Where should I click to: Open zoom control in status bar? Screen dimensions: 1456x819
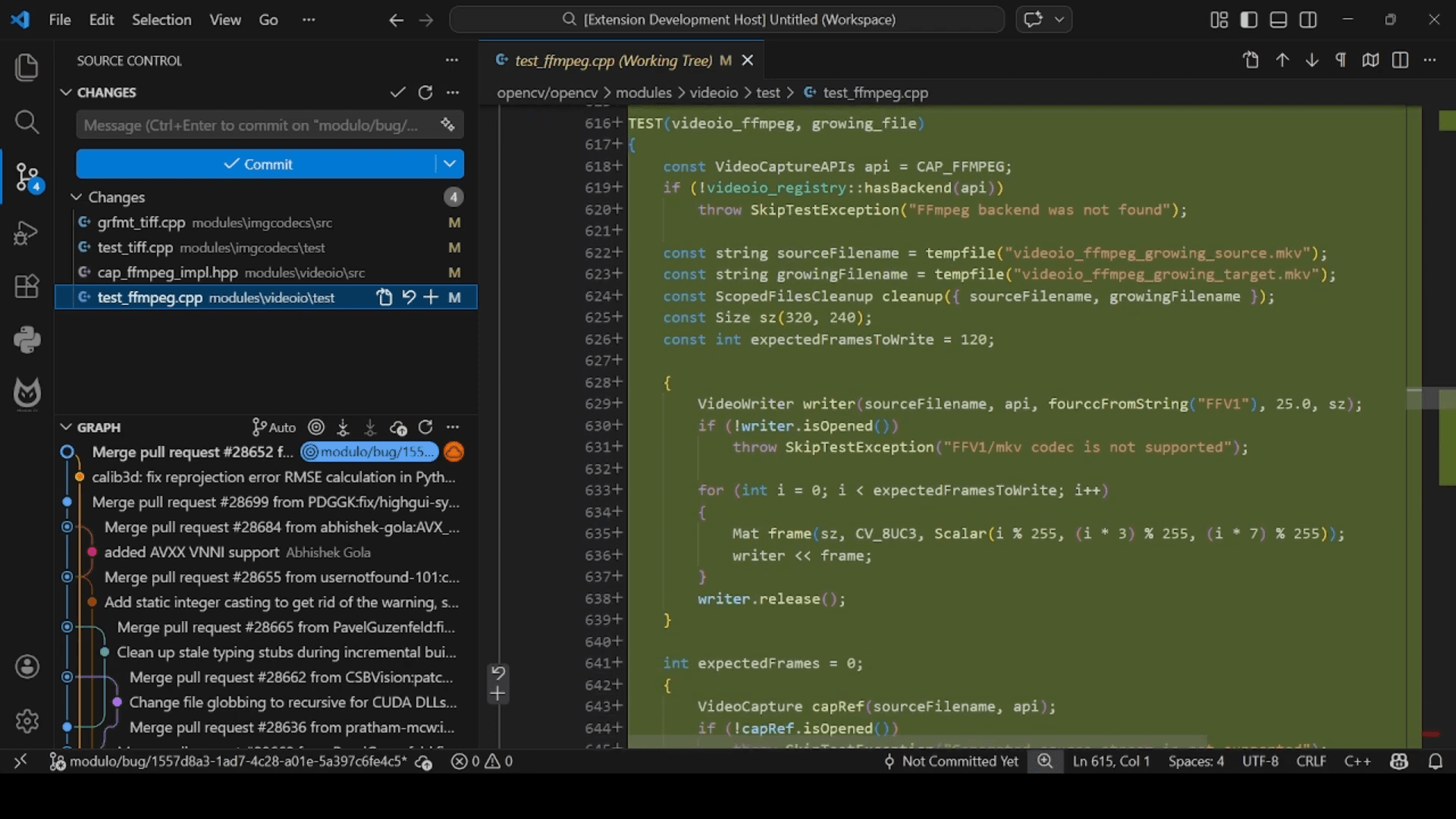tap(1045, 761)
